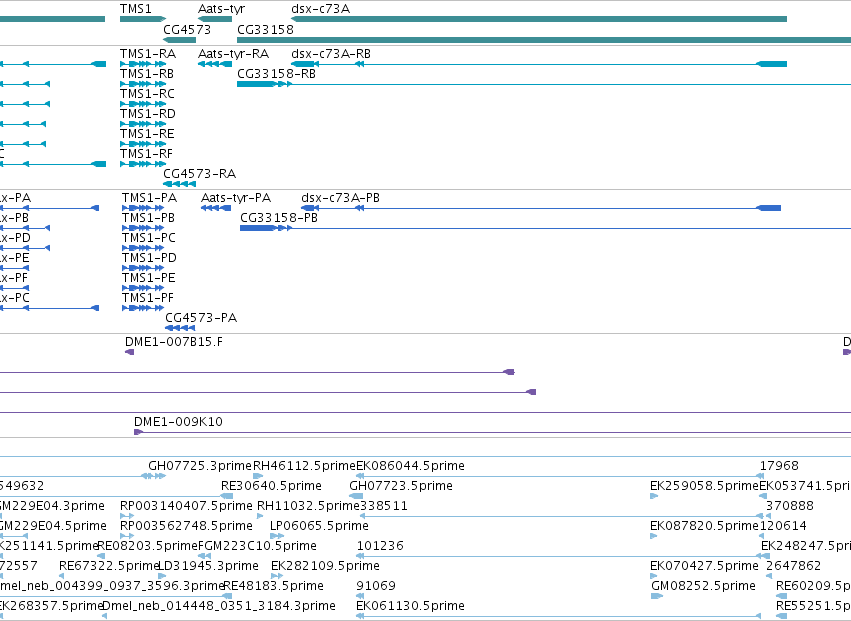Click EST EK259058.5prime

[704, 486]
